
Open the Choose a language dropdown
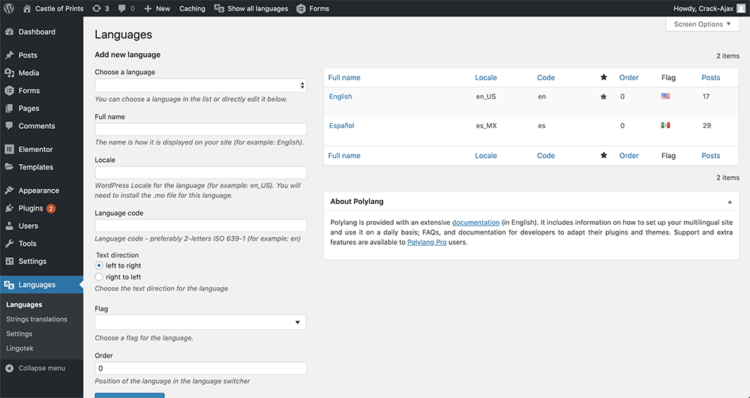point(200,85)
